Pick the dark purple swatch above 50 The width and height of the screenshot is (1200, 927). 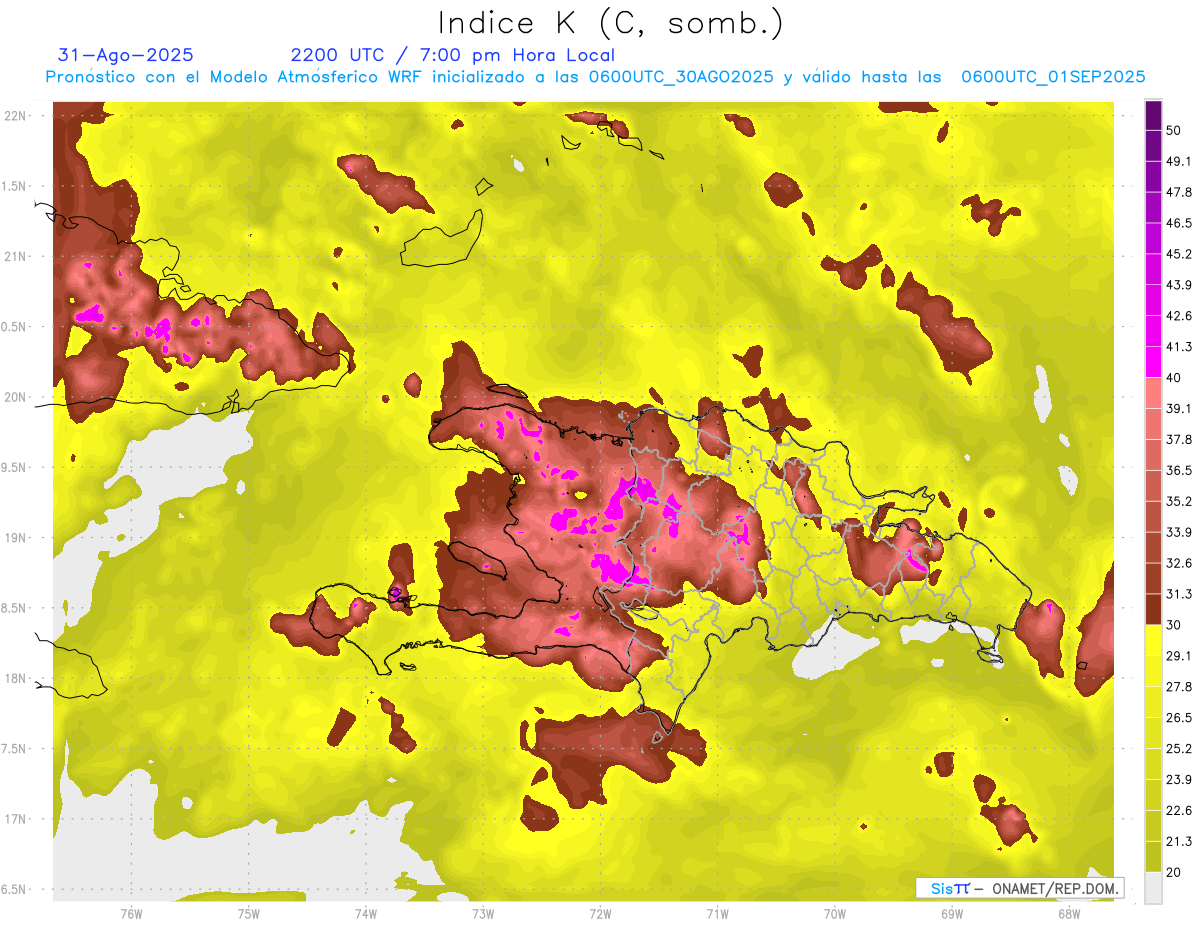point(1153,115)
